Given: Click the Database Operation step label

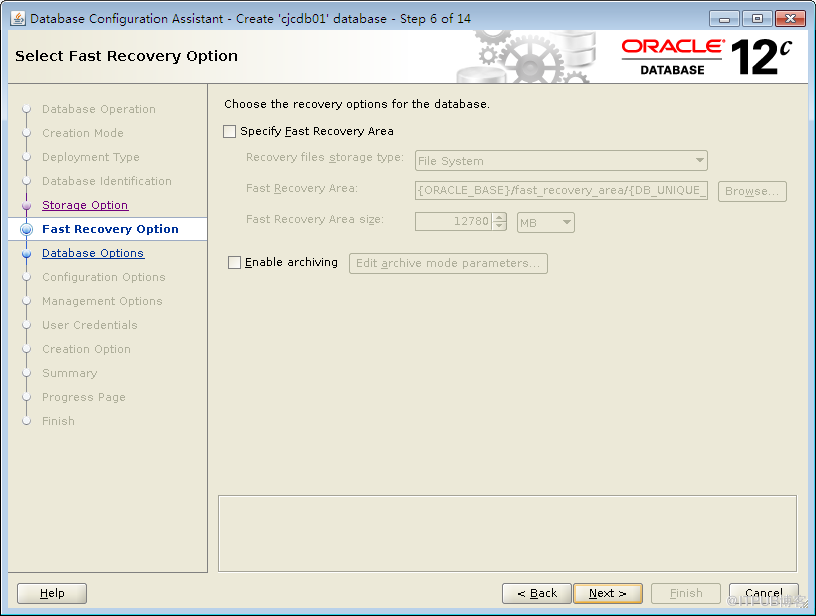Looking at the screenshot, I should [x=99, y=109].
